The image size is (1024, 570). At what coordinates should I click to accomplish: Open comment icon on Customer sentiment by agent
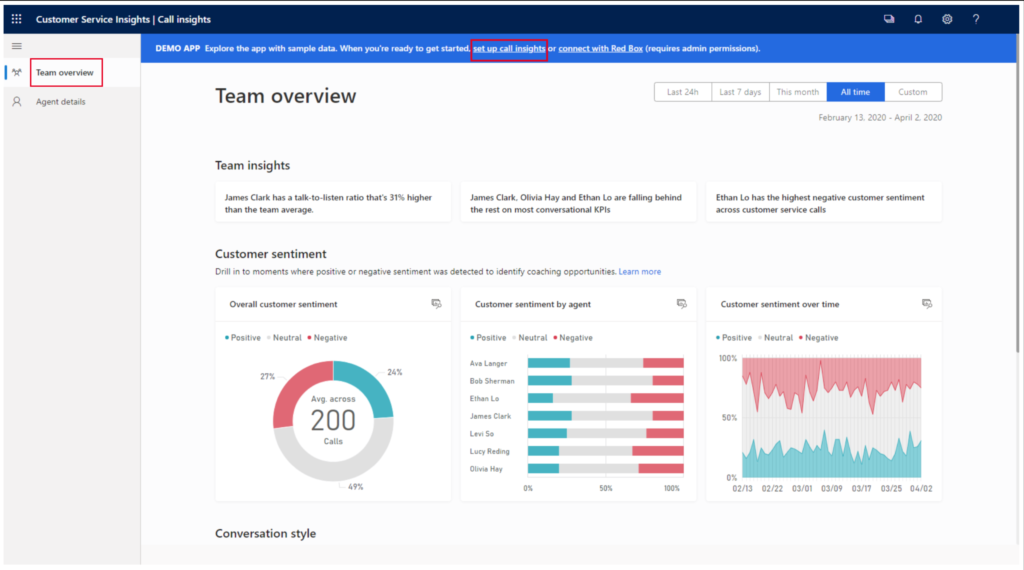click(682, 304)
